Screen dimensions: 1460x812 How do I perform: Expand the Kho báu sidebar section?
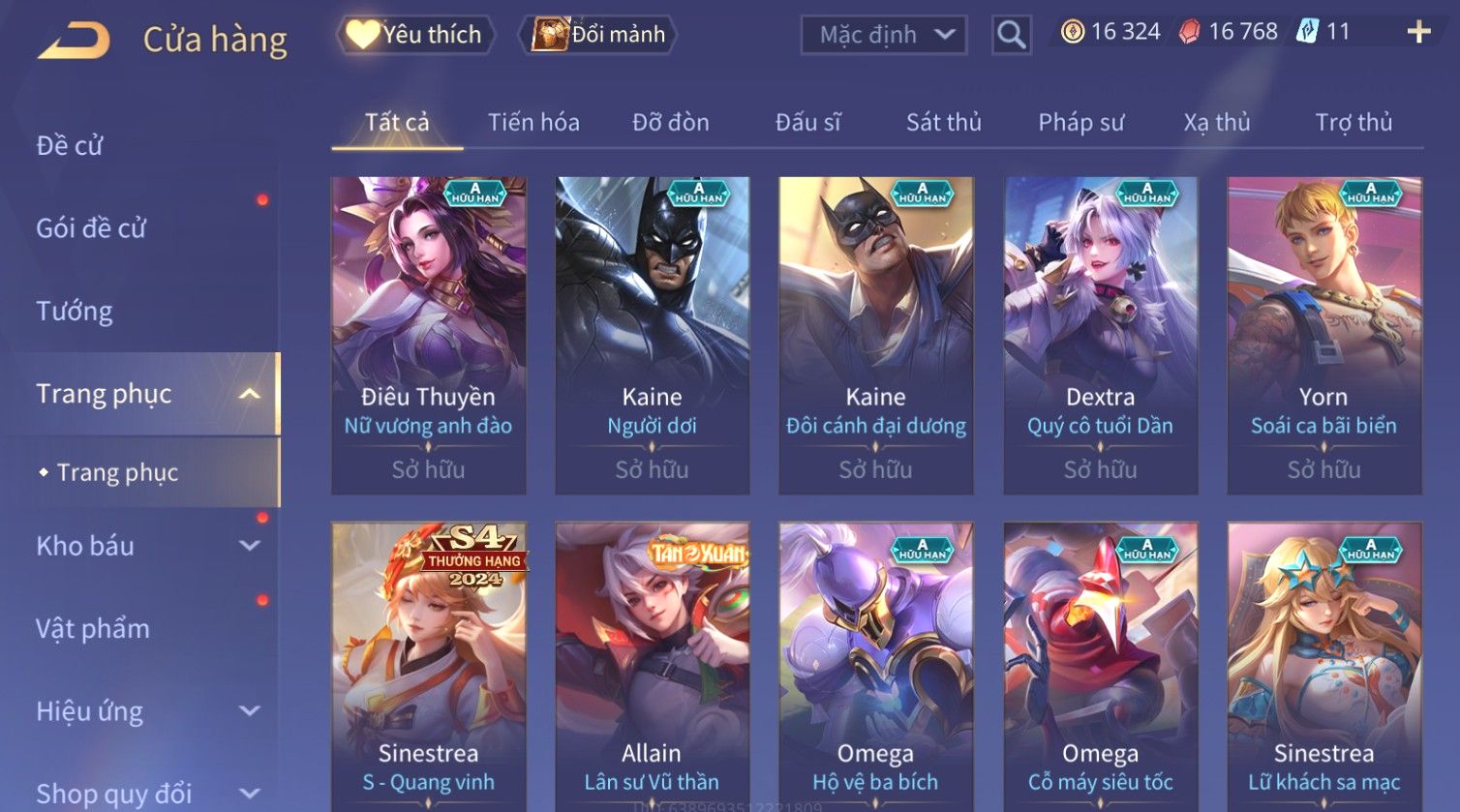(249, 546)
